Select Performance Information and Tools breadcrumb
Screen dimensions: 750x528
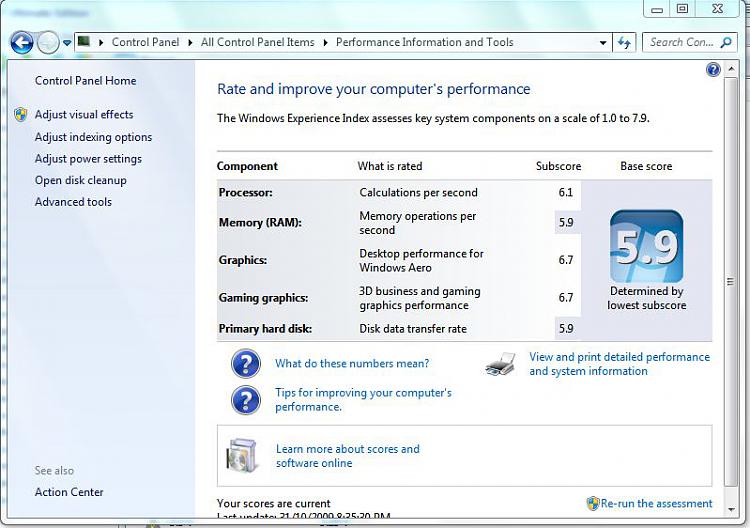point(424,42)
